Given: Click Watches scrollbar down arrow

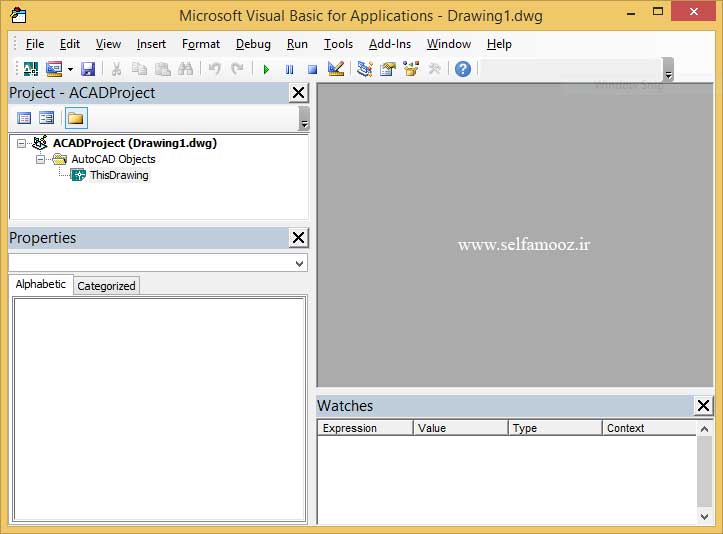Looking at the screenshot, I should [x=704, y=516].
